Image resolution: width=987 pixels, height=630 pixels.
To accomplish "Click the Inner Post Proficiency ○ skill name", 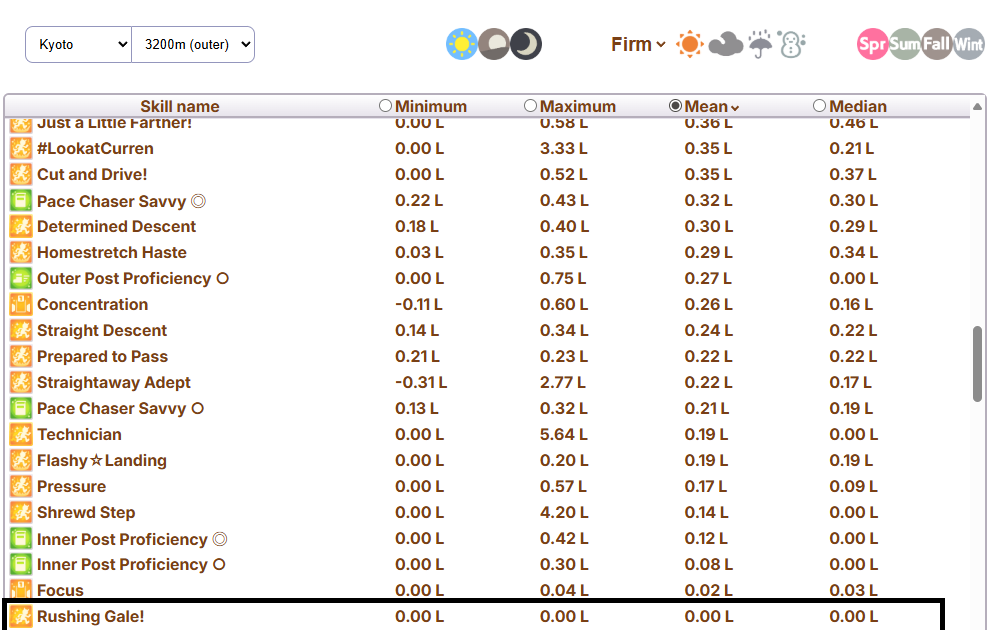I will 131,565.
